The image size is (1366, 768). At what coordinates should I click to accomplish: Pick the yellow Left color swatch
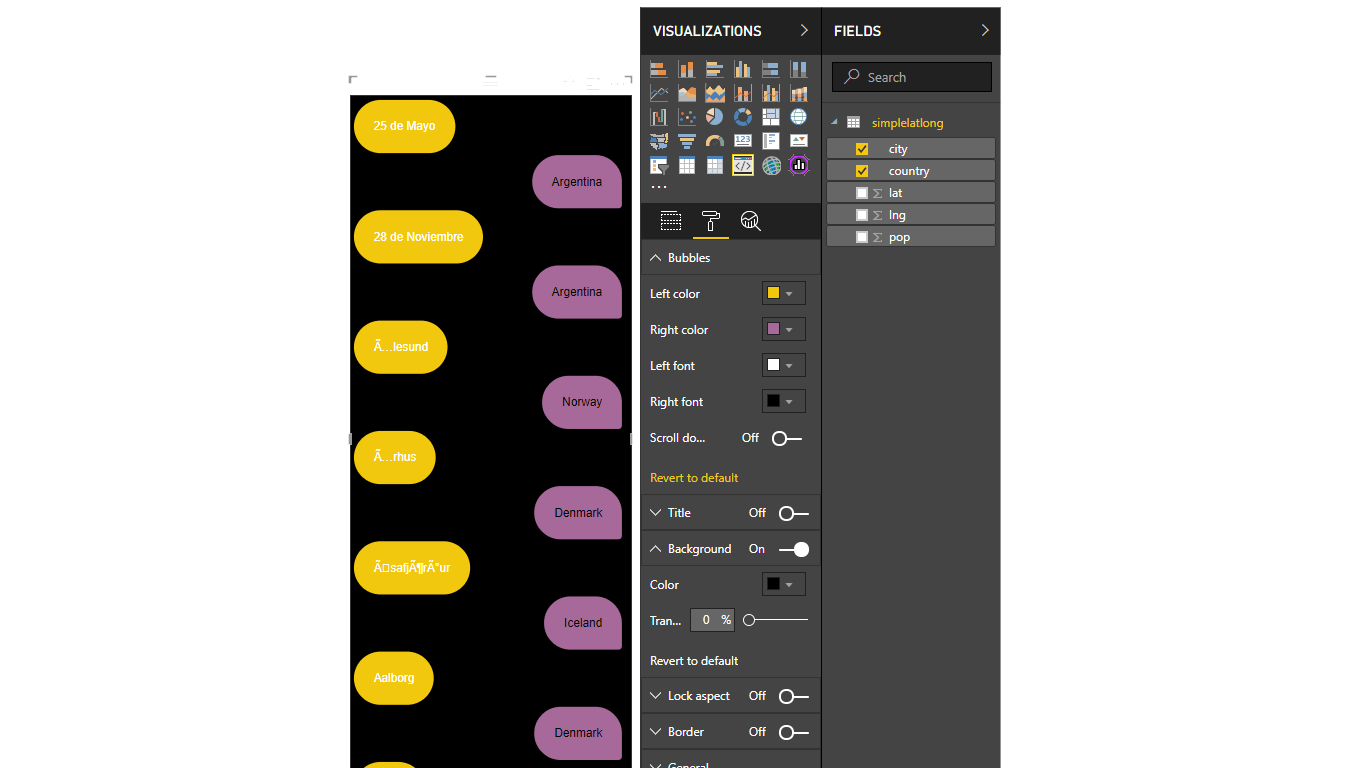(773, 294)
